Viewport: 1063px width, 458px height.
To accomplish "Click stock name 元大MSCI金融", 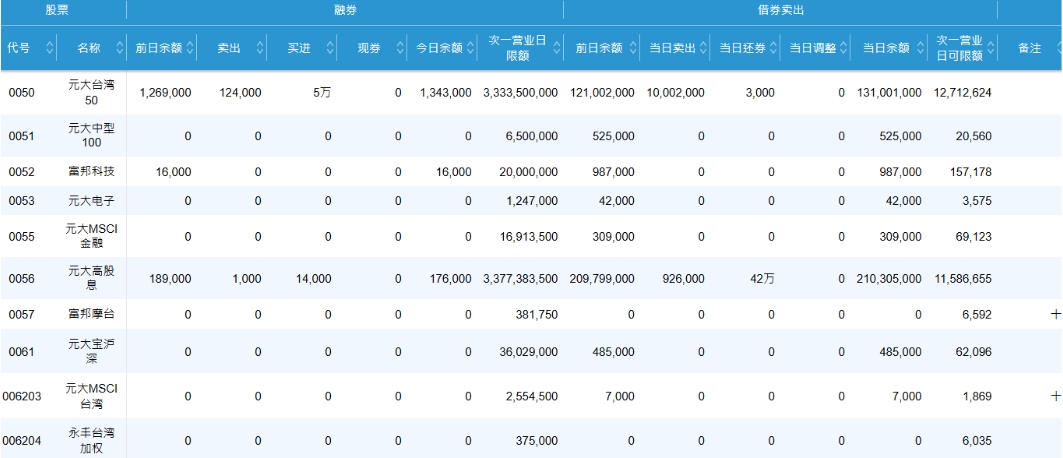I will click(92, 236).
